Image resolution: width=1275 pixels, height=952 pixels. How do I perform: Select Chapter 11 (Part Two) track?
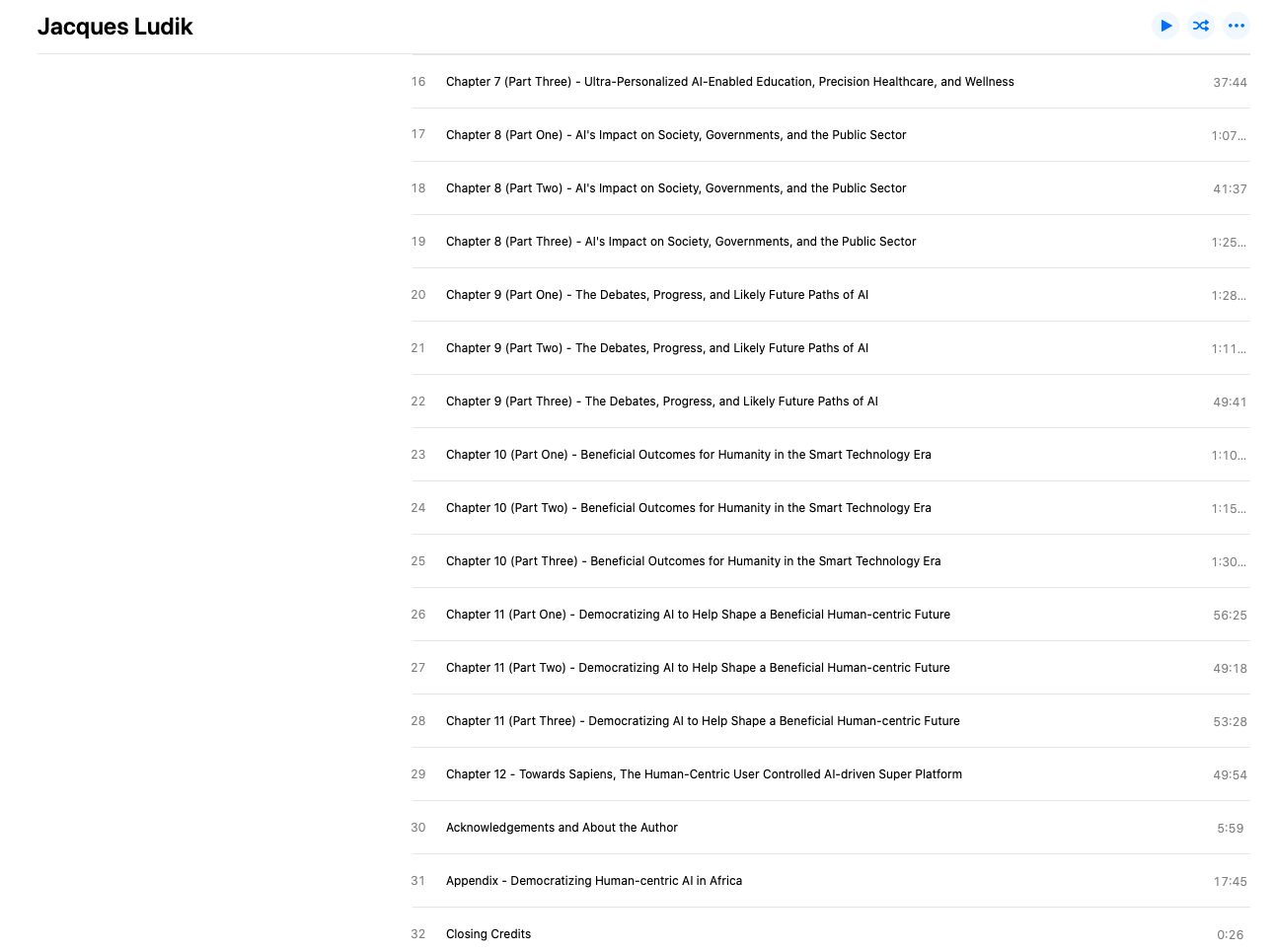click(x=831, y=668)
